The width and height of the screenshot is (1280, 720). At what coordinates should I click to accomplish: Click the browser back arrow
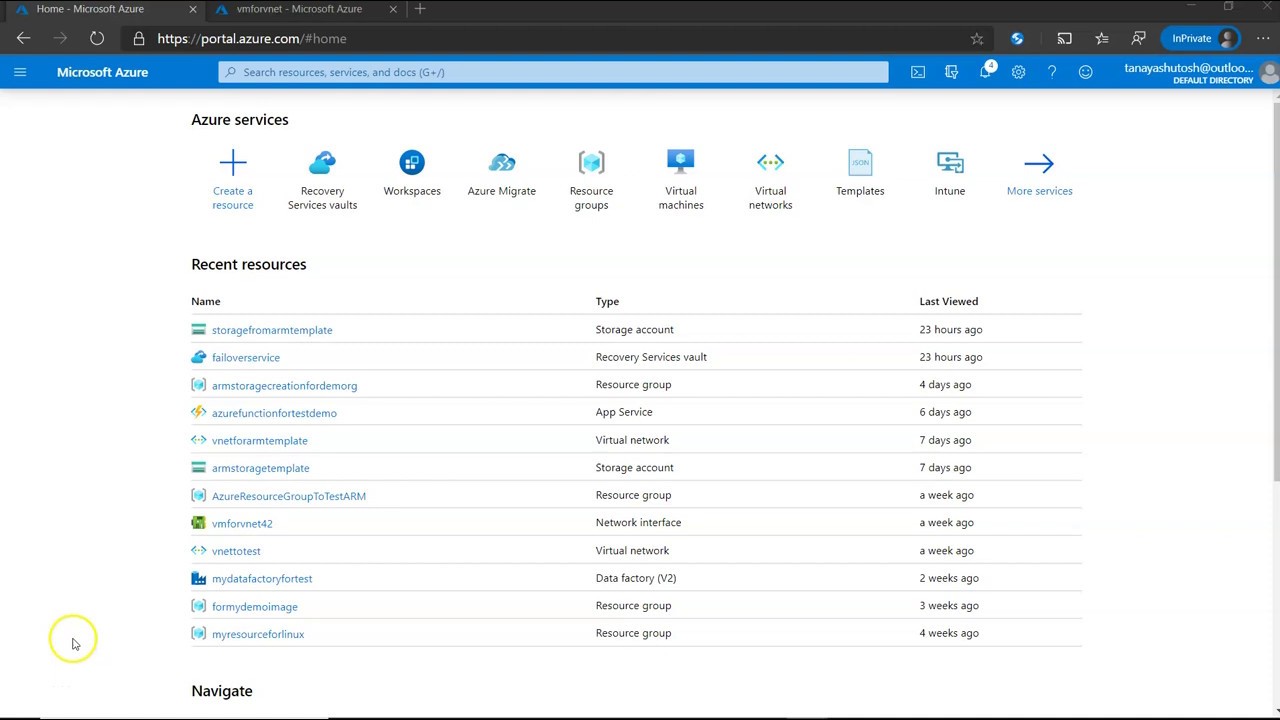tap(23, 38)
